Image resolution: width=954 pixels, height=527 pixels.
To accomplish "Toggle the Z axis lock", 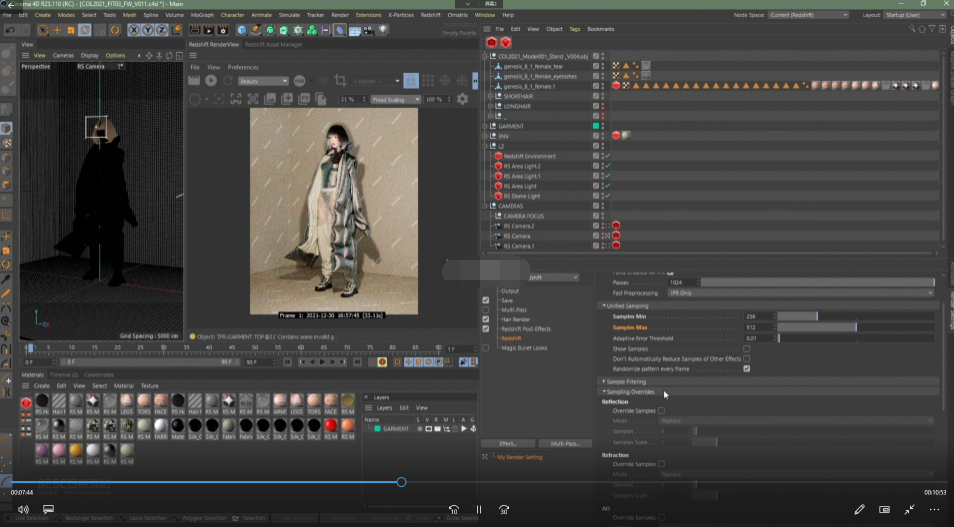I will (x=162, y=30).
